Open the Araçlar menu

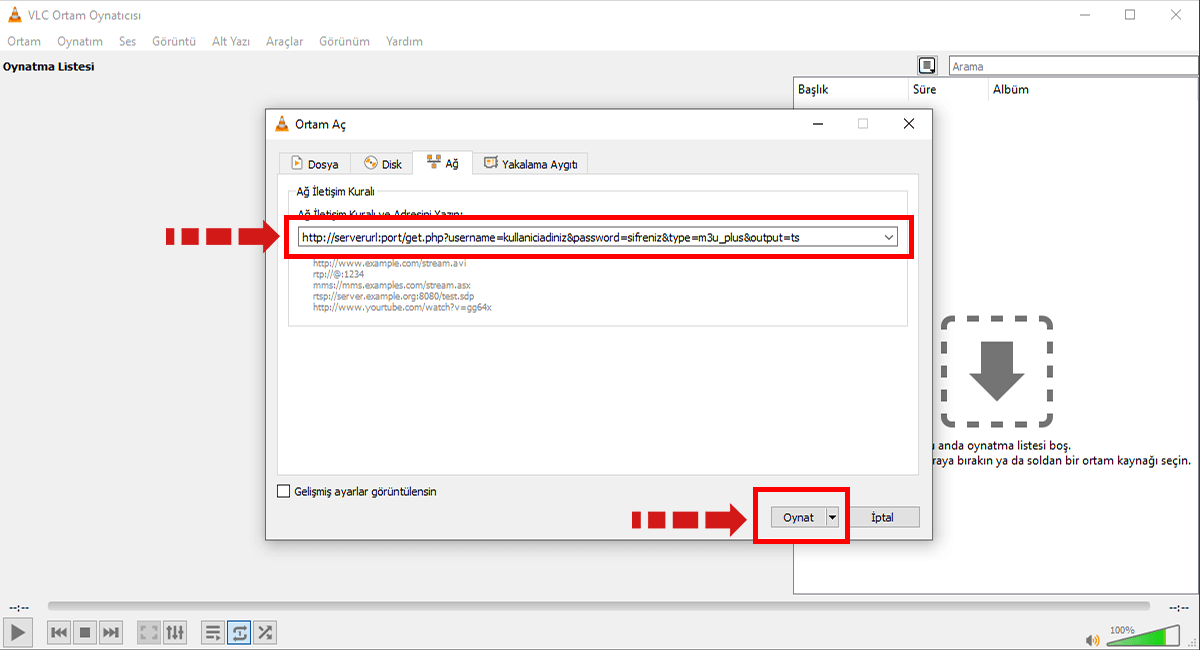(285, 41)
